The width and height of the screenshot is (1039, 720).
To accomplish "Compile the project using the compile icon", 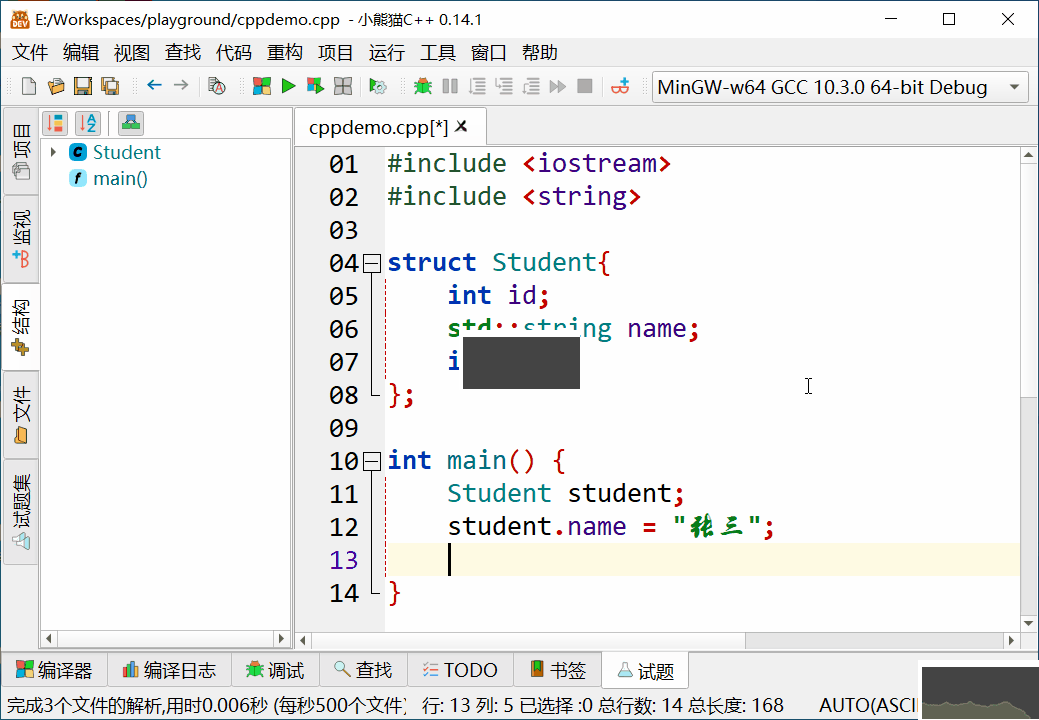I will pos(262,87).
